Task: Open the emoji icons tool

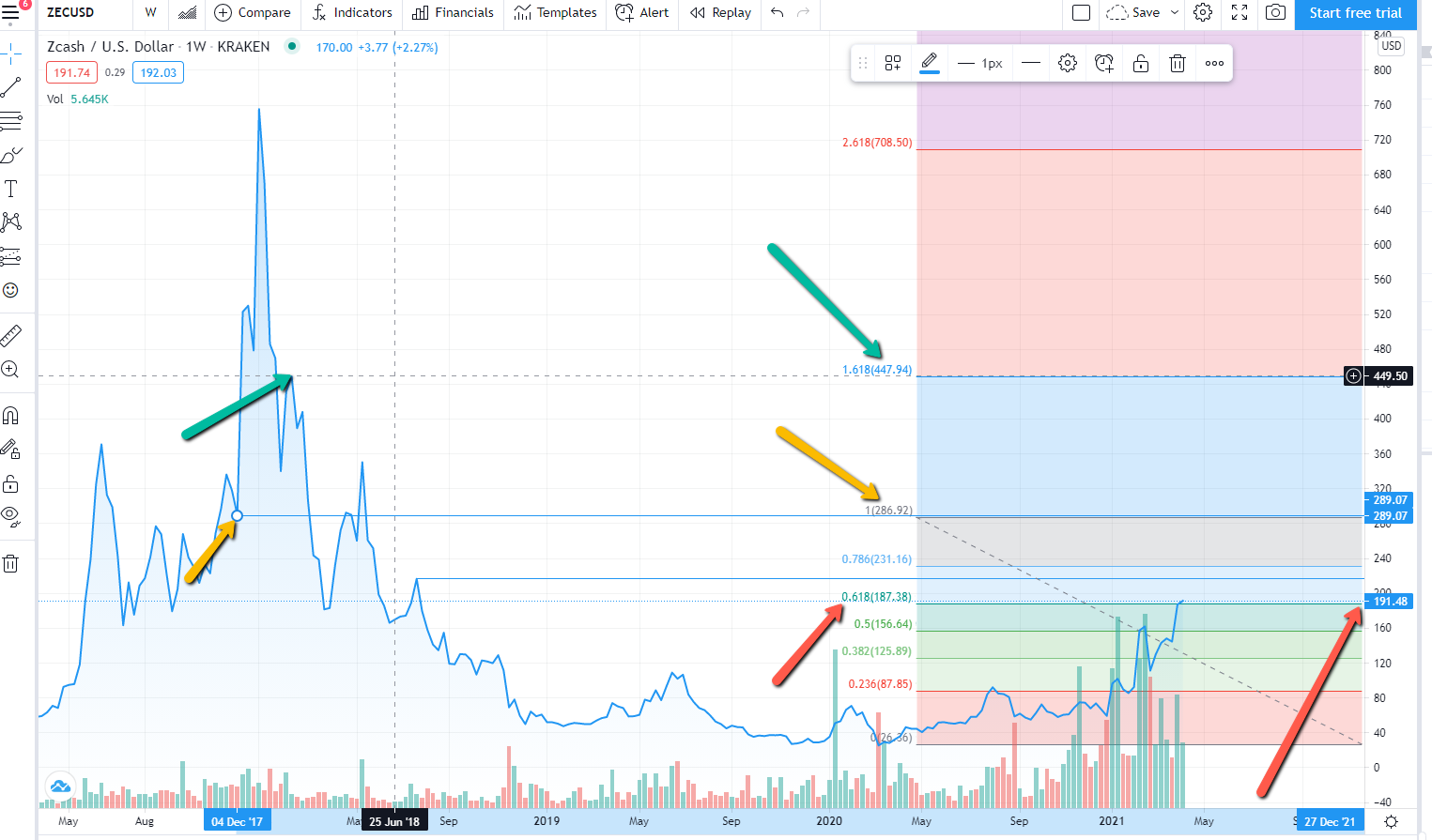Action: click(11, 290)
